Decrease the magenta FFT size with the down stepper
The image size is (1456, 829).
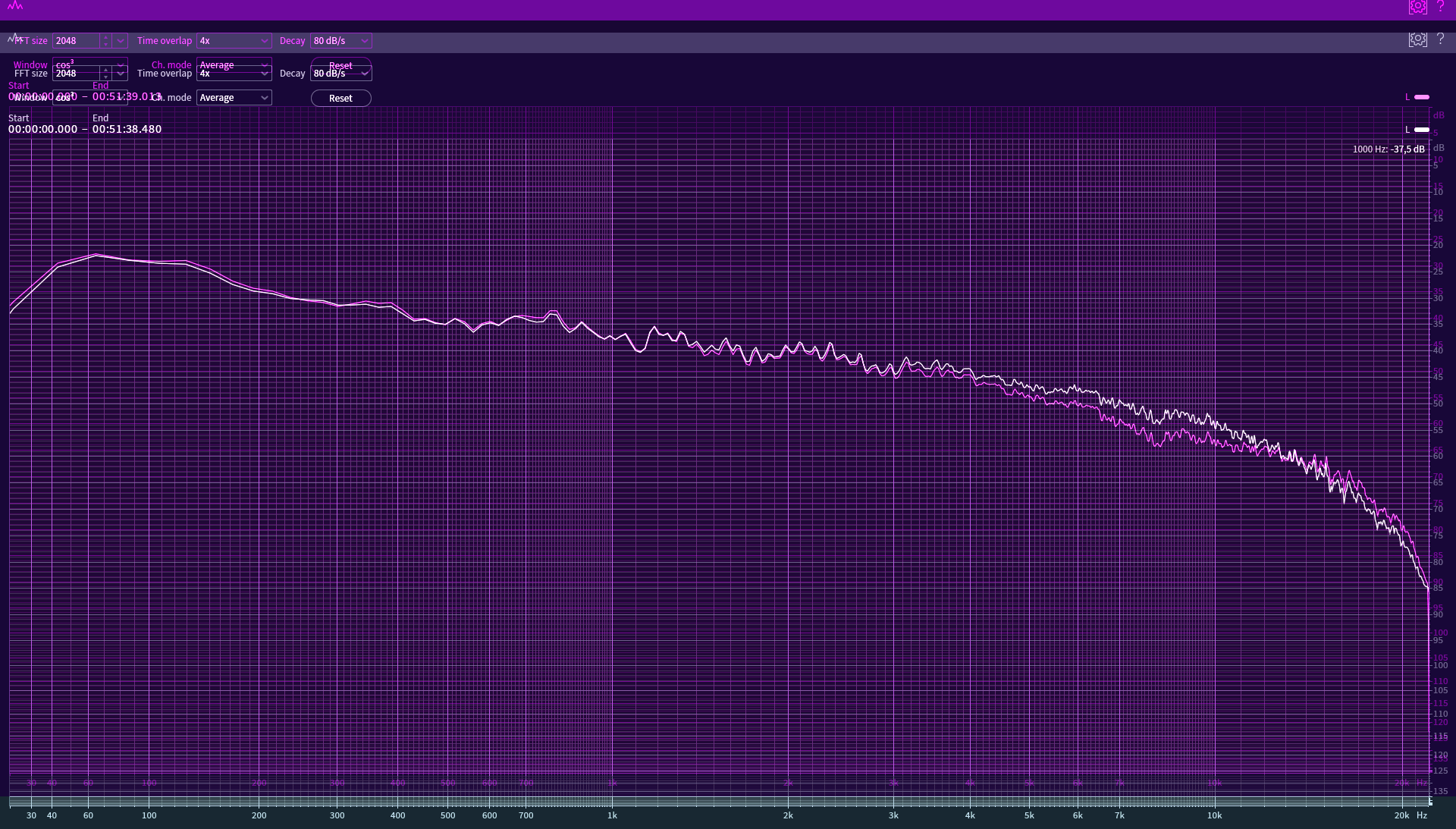click(106, 44)
